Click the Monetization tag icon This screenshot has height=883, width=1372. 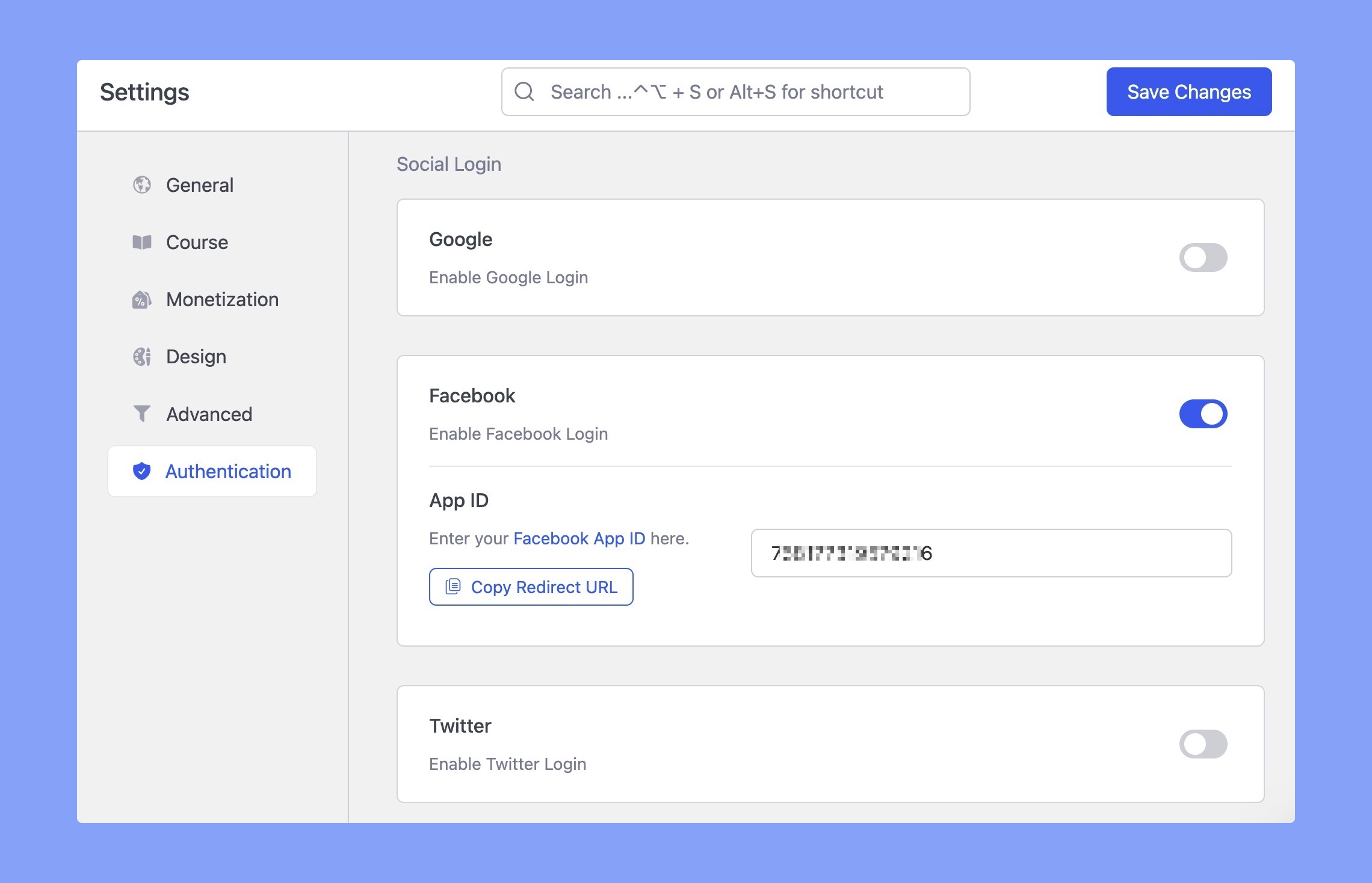click(142, 300)
